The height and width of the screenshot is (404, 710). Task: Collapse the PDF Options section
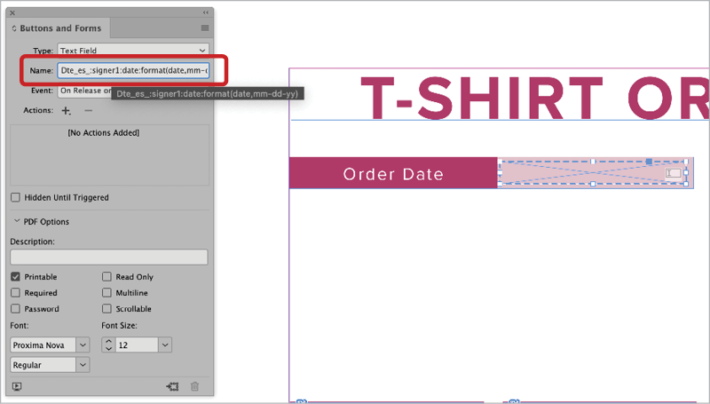tap(17, 221)
